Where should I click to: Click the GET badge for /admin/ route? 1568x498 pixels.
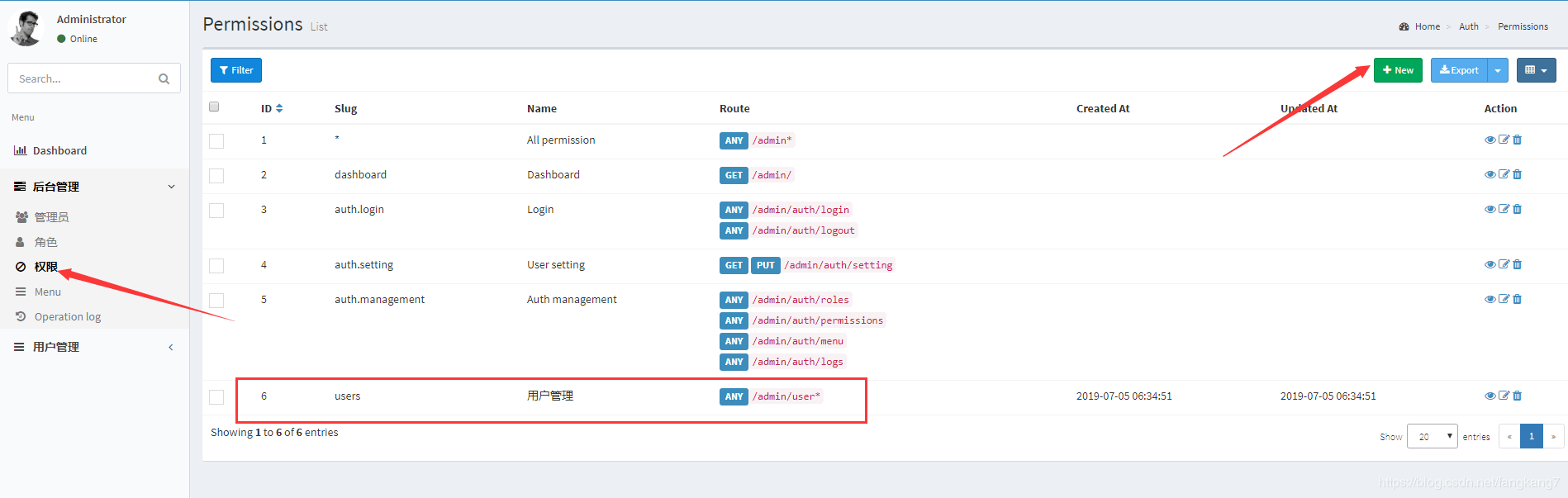click(x=734, y=175)
